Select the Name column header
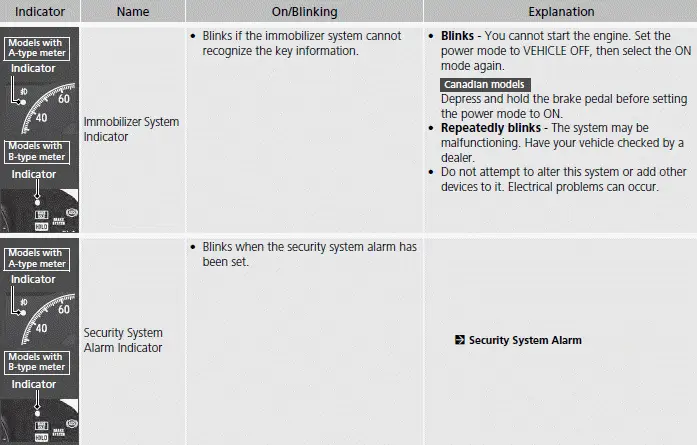This screenshot has width=697, height=445. pyautogui.click(x=132, y=11)
